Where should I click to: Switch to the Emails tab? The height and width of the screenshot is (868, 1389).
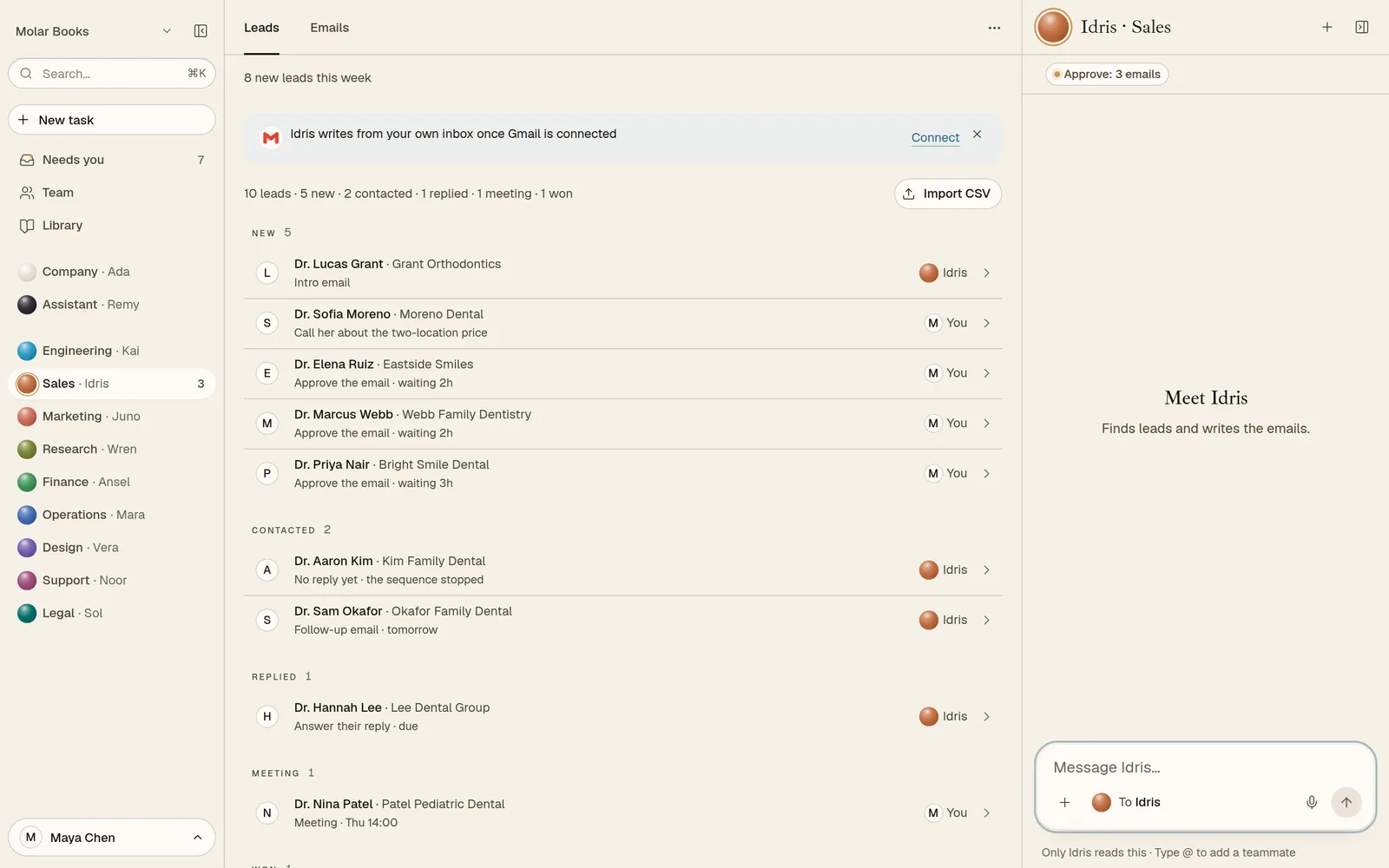pos(330,28)
